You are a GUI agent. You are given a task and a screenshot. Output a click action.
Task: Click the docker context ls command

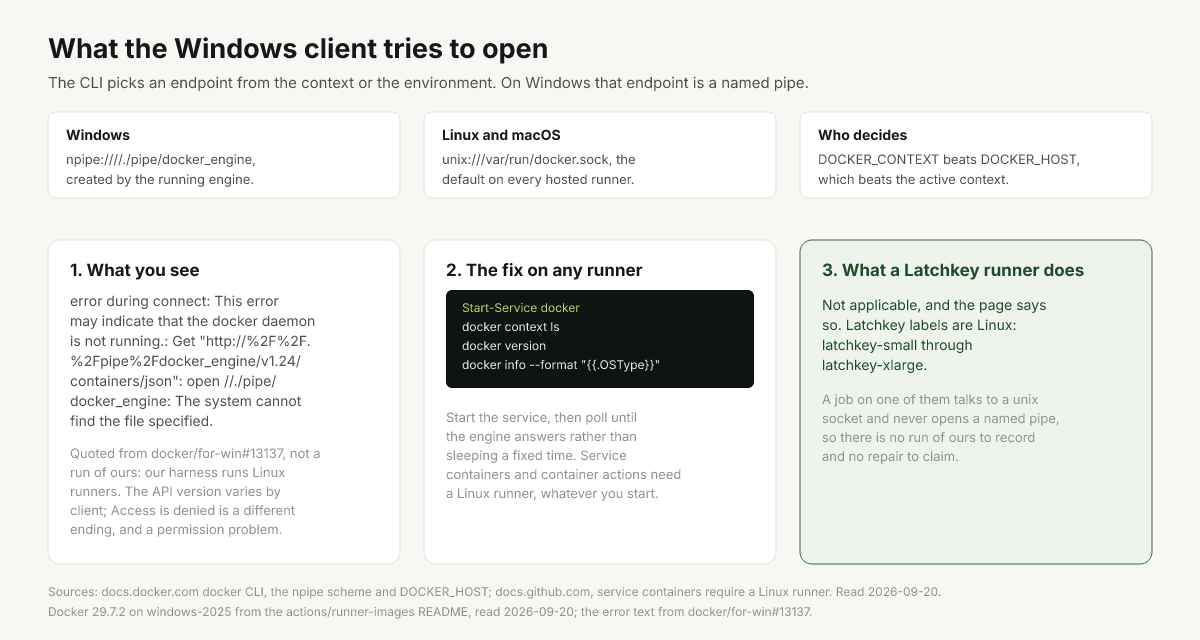pos(511,327)
